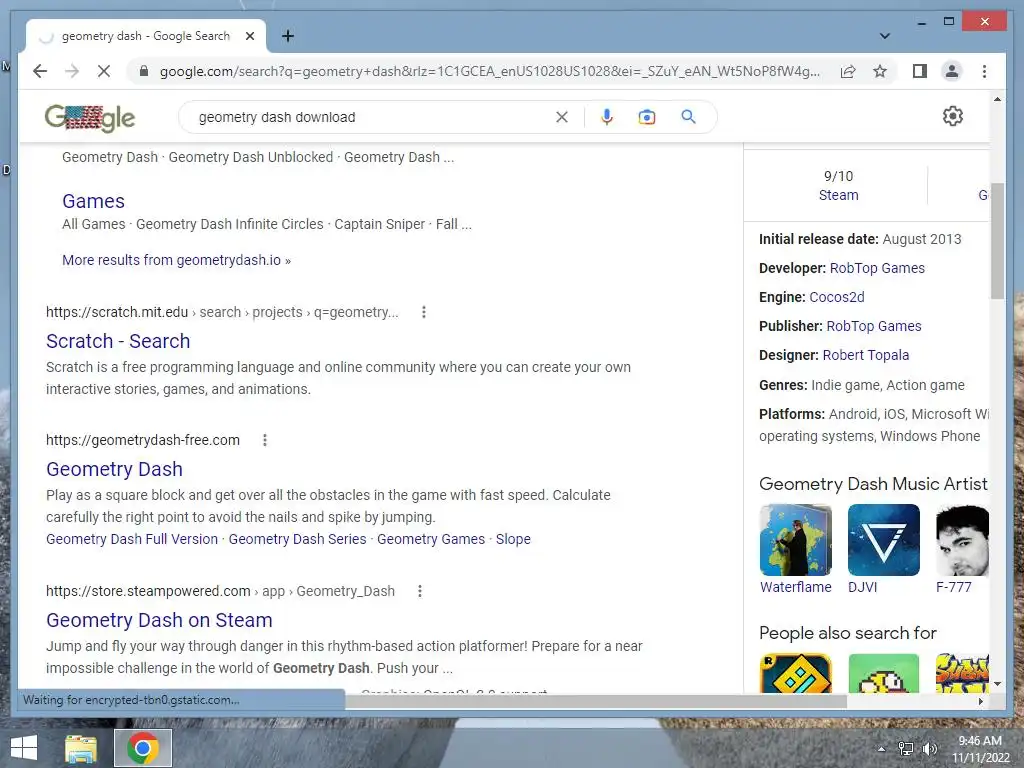Open the network tray icon
1024x768 pixels.
[x=906, y=749]
